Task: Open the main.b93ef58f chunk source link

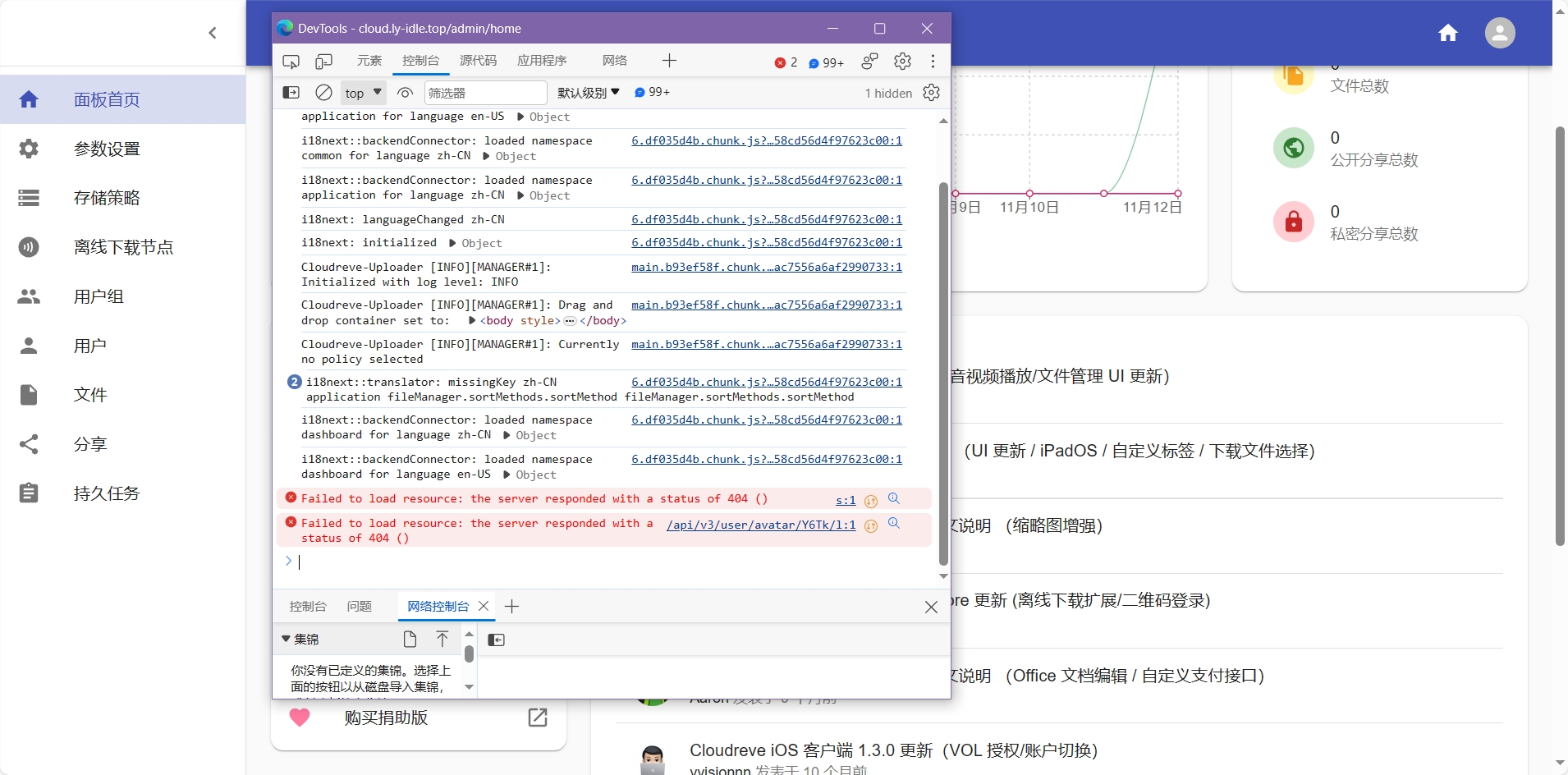Action: tap(767, 267)
